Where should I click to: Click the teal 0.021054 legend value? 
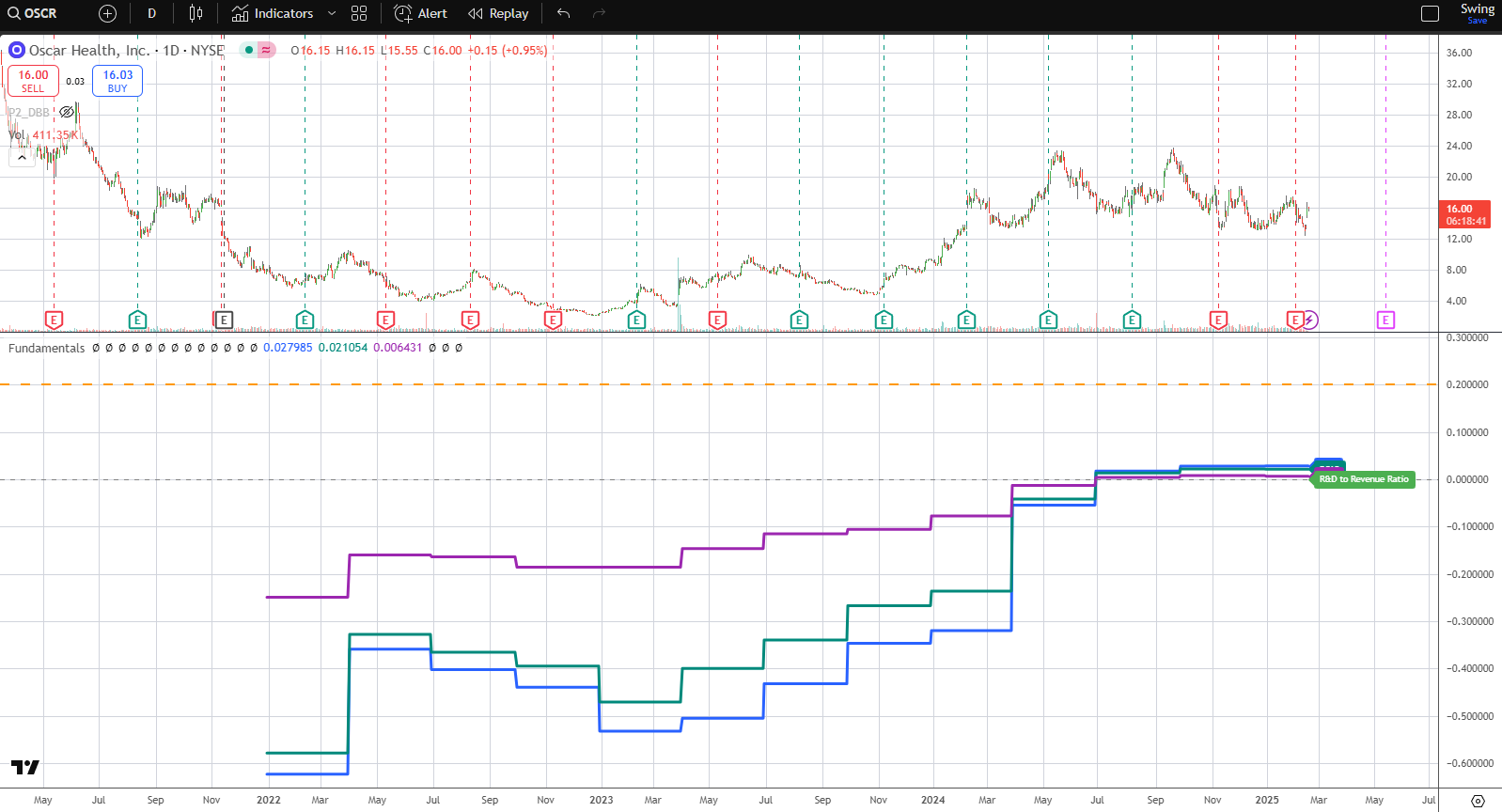(343, 348)
